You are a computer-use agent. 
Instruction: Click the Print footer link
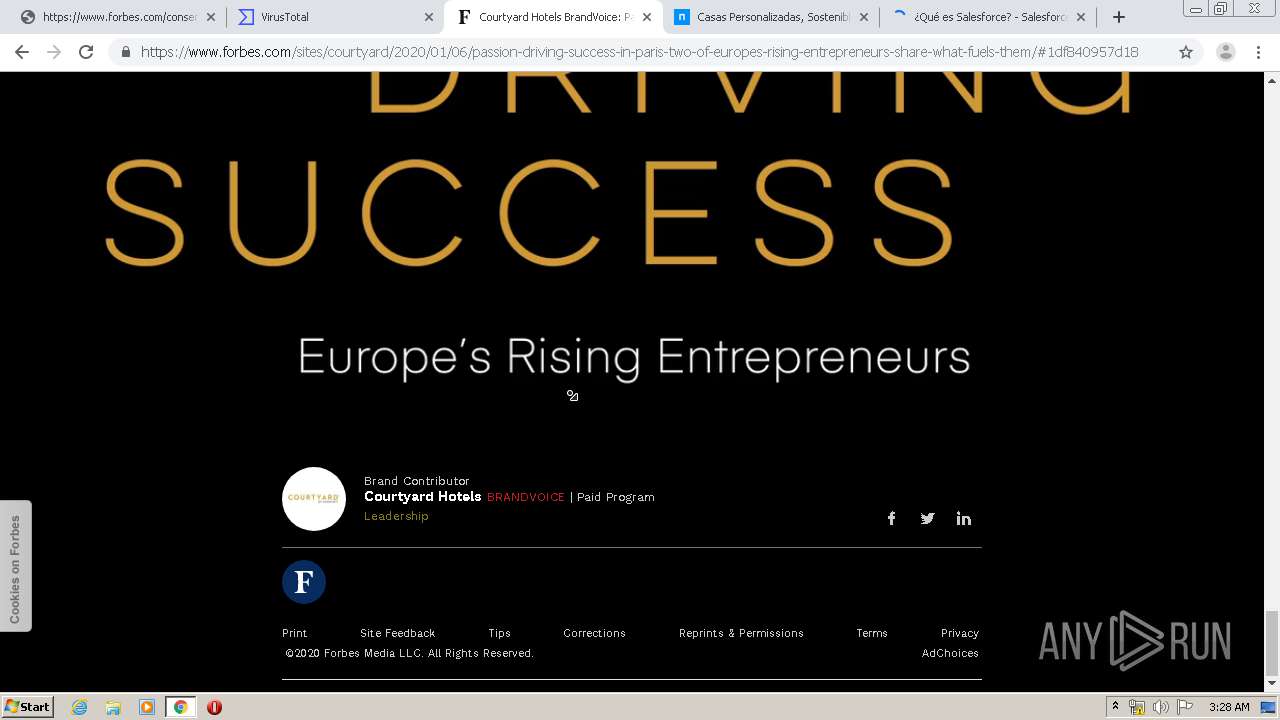pos(294,633)
